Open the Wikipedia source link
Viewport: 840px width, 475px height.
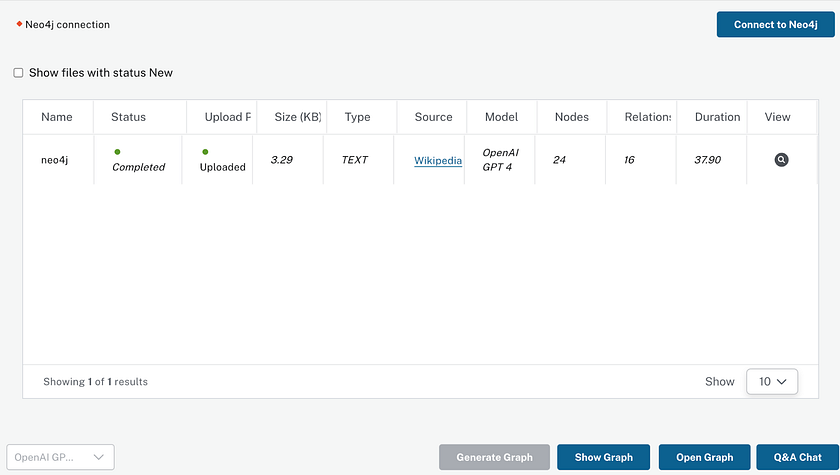pos(438,160)
